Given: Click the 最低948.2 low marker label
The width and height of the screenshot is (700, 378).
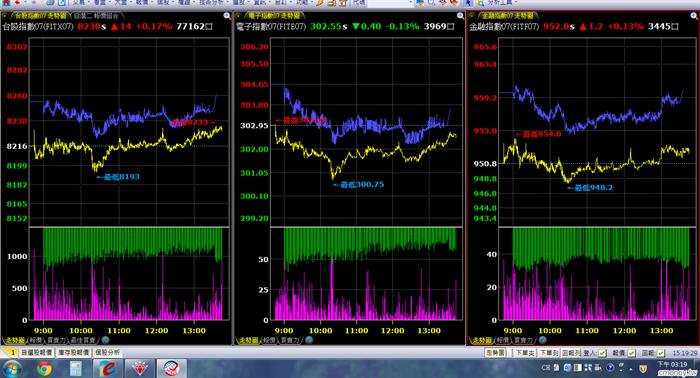Looking at the screenshot, I should 590,188.
